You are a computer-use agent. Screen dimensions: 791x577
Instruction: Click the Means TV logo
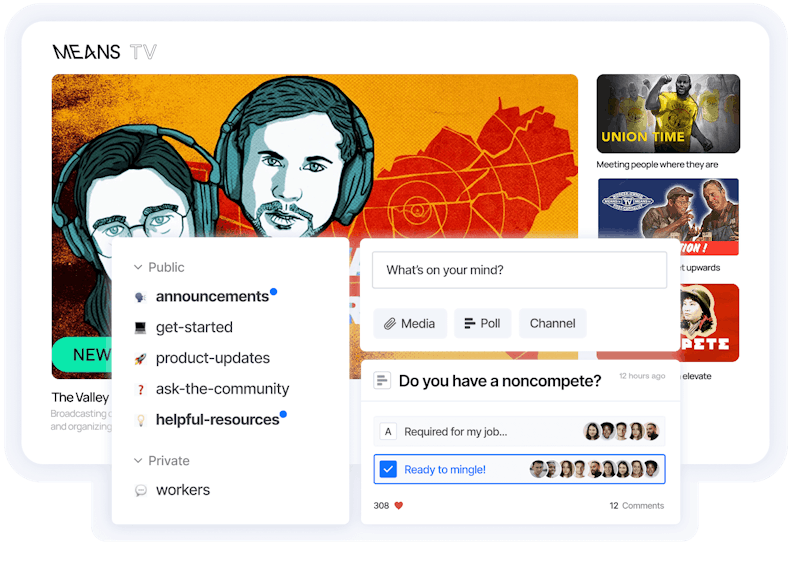coord(104,51)
